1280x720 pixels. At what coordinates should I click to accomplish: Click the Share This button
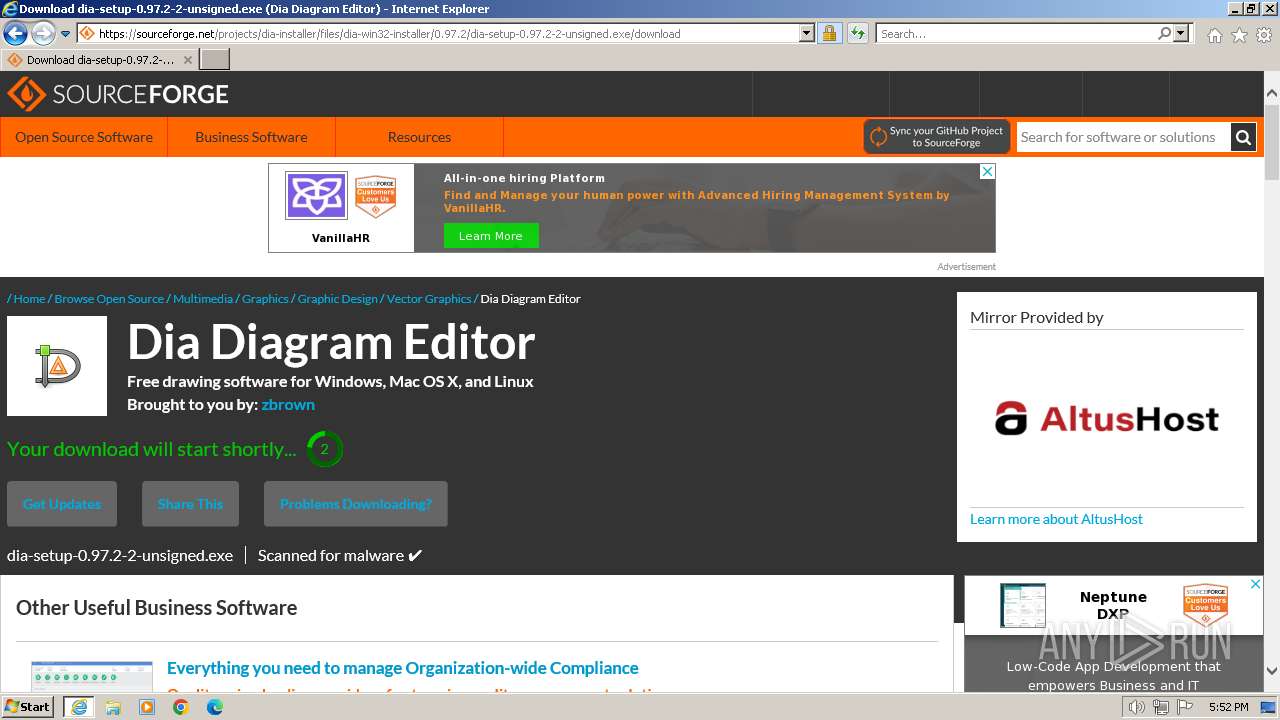click(190, 504)
